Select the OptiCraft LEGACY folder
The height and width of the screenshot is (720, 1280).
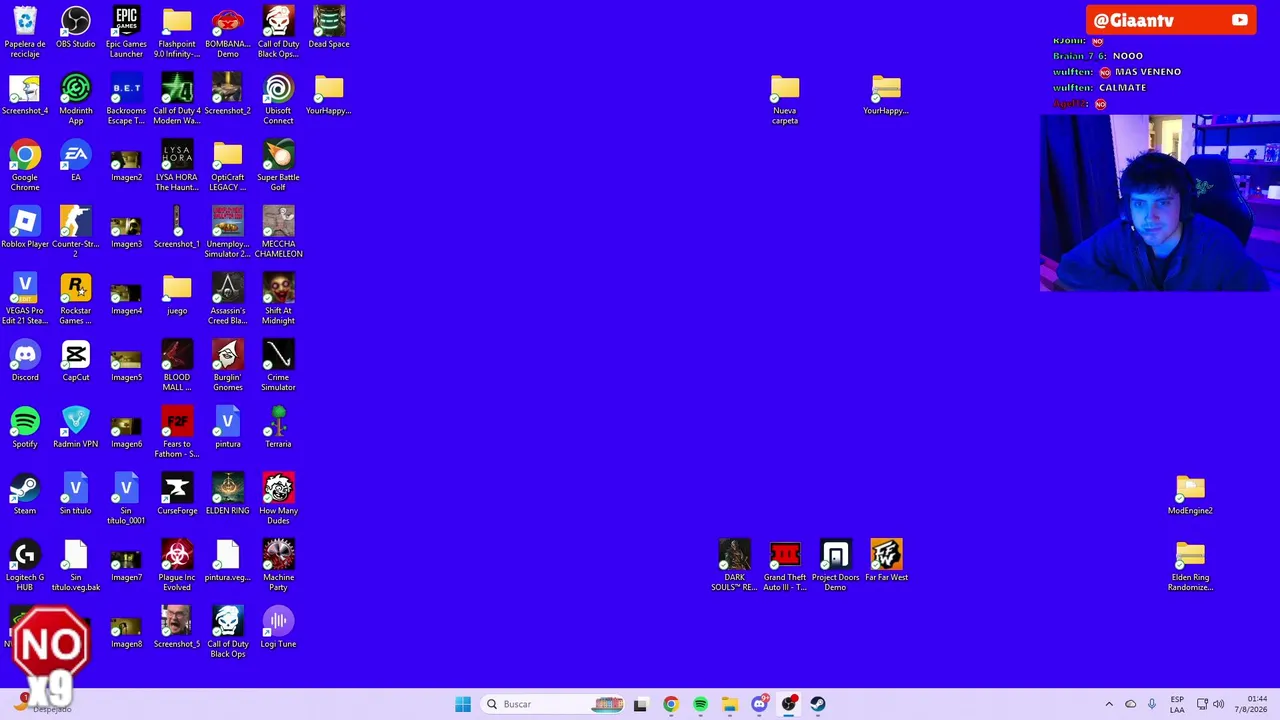(228, 166)
